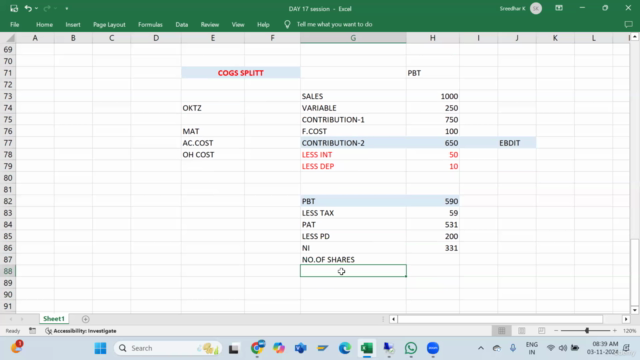Click the zoom in plus button
The image size is (640, 360).
coord(615,331)
